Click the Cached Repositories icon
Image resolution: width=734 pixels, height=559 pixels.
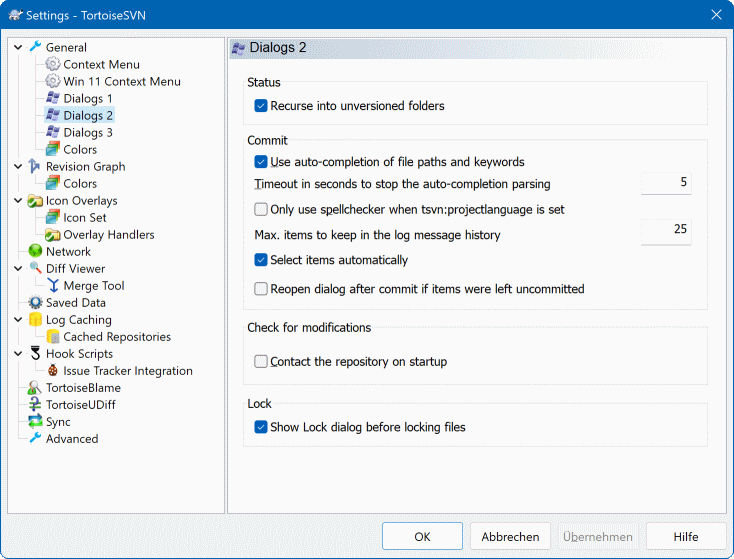point(53,336)
